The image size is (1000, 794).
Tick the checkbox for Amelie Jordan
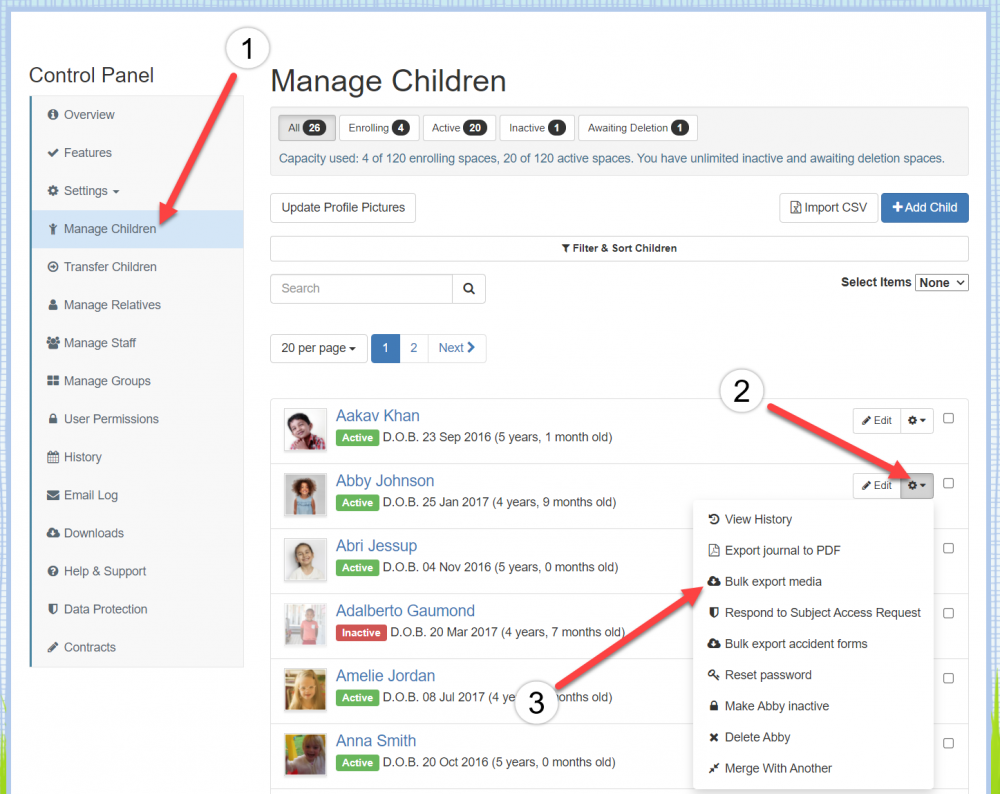click(948, 679)
